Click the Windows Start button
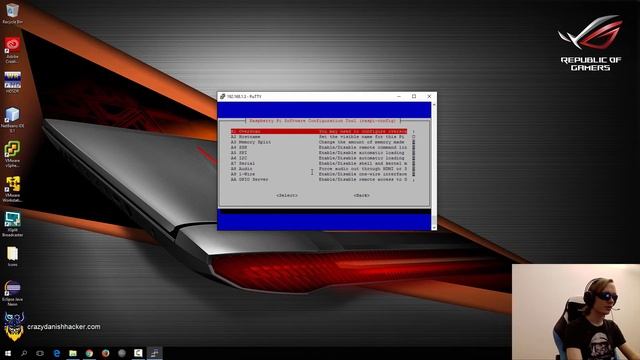 [8, 353]
